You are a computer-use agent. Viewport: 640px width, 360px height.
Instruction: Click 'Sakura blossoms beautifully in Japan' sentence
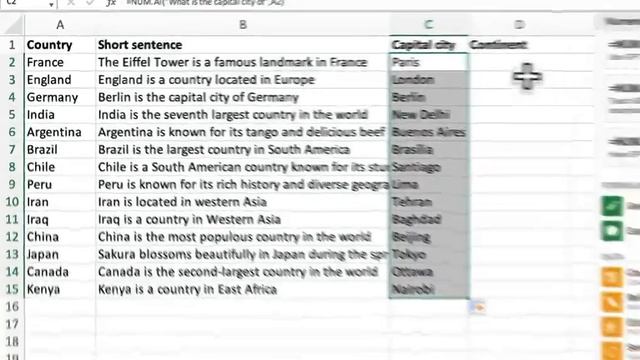coord(243,254)
